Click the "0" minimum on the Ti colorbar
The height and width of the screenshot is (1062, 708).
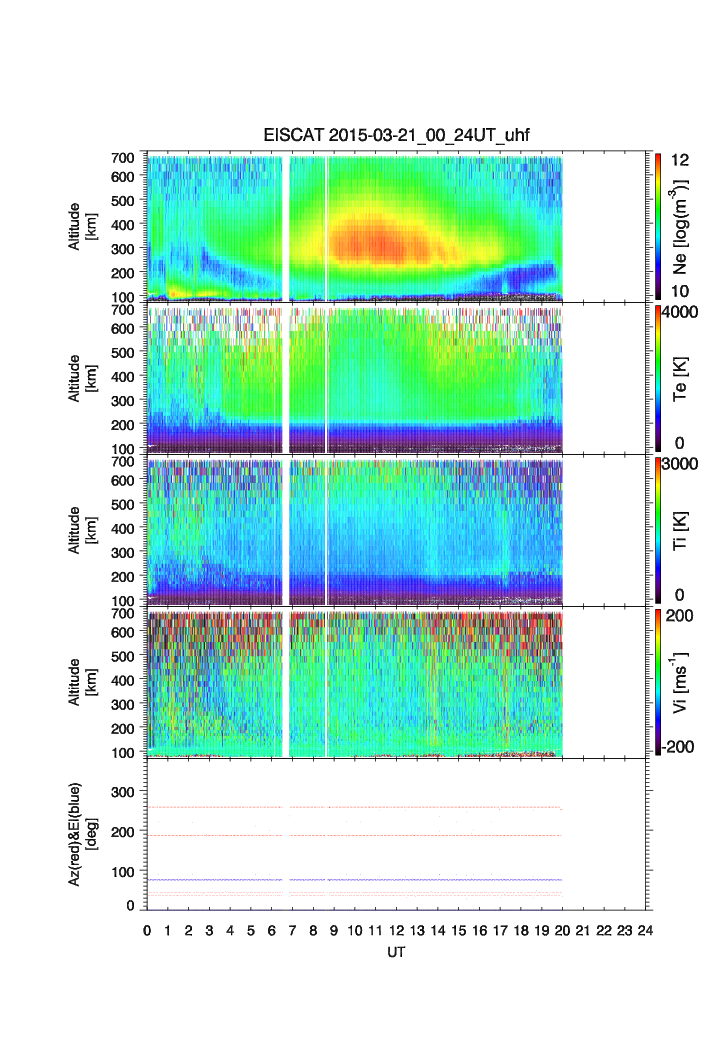coord(680,595)
